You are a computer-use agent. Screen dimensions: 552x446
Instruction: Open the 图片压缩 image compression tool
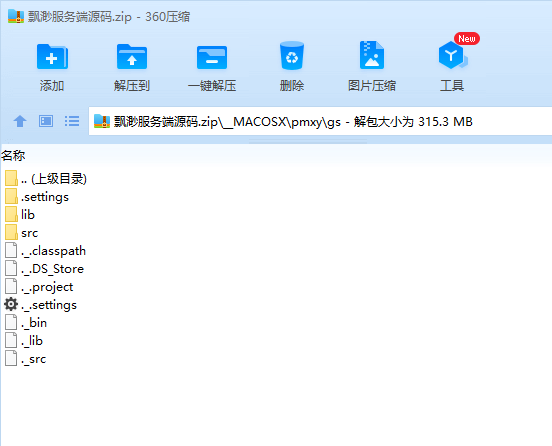372,55
